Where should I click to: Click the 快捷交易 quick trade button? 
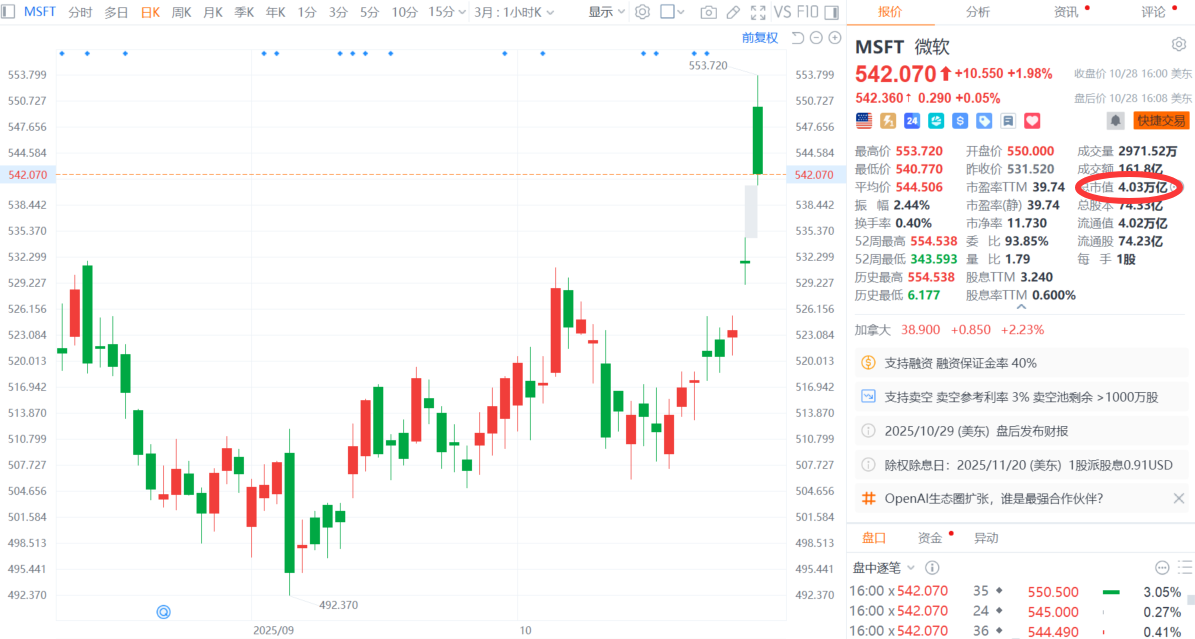pos(1161,120)
